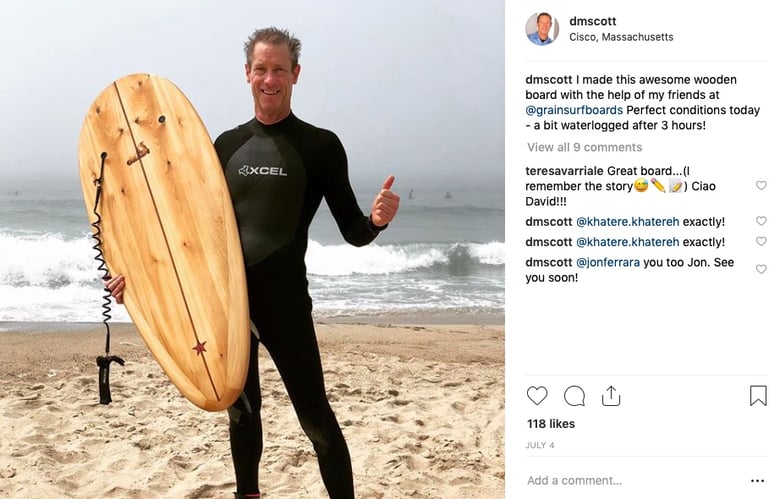The height and width of the screenshot is (499, 780).
Task: Open the @grainsurfboards mention link
Action: point(574,110)
